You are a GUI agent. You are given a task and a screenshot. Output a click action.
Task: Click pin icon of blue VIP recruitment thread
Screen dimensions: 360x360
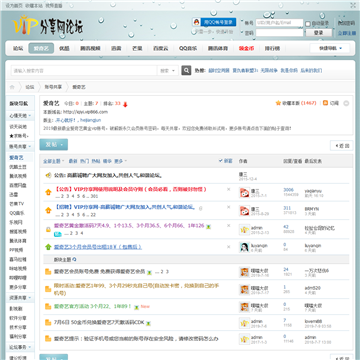pos(48,210)
